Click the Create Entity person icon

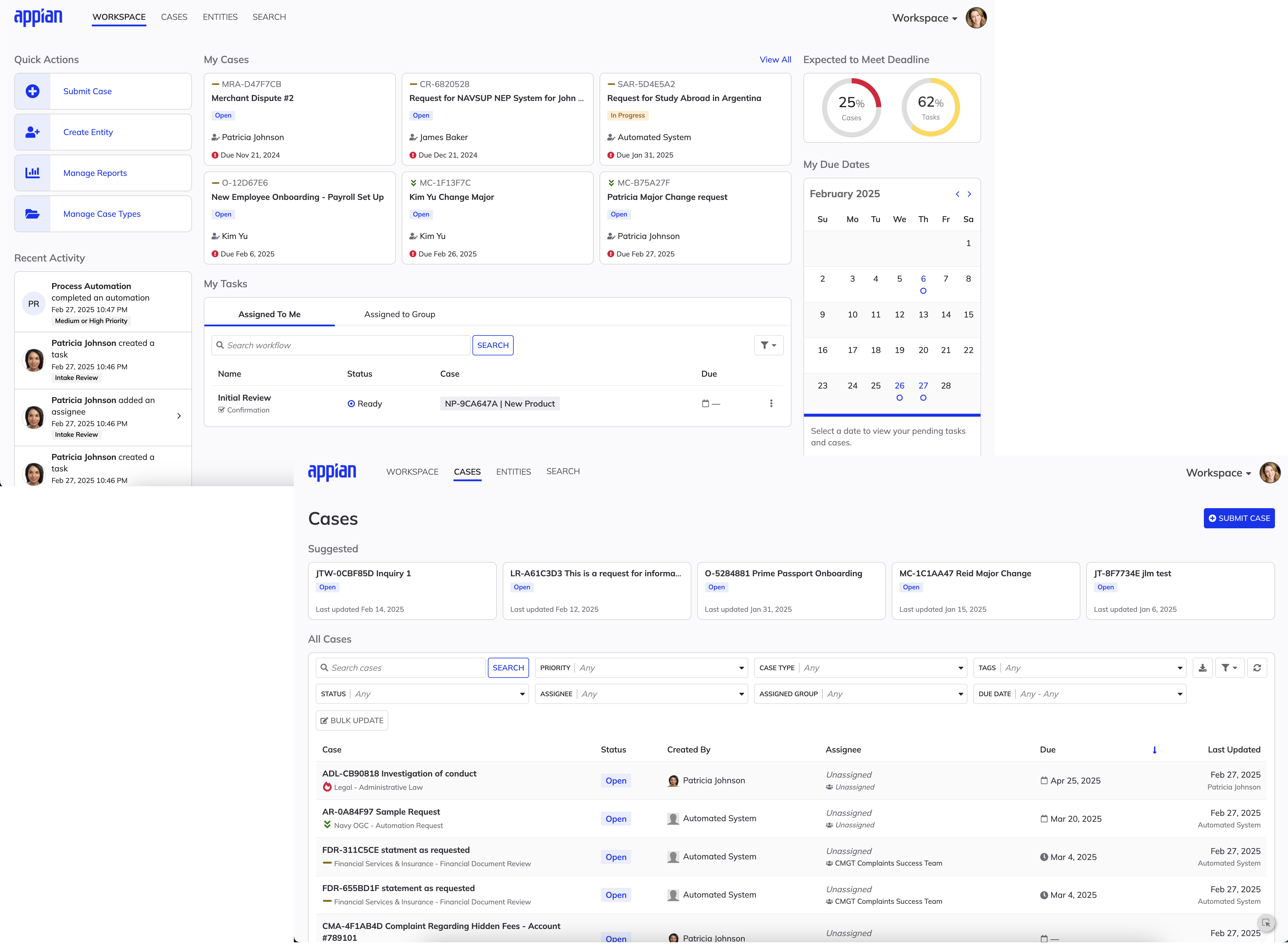33,132
